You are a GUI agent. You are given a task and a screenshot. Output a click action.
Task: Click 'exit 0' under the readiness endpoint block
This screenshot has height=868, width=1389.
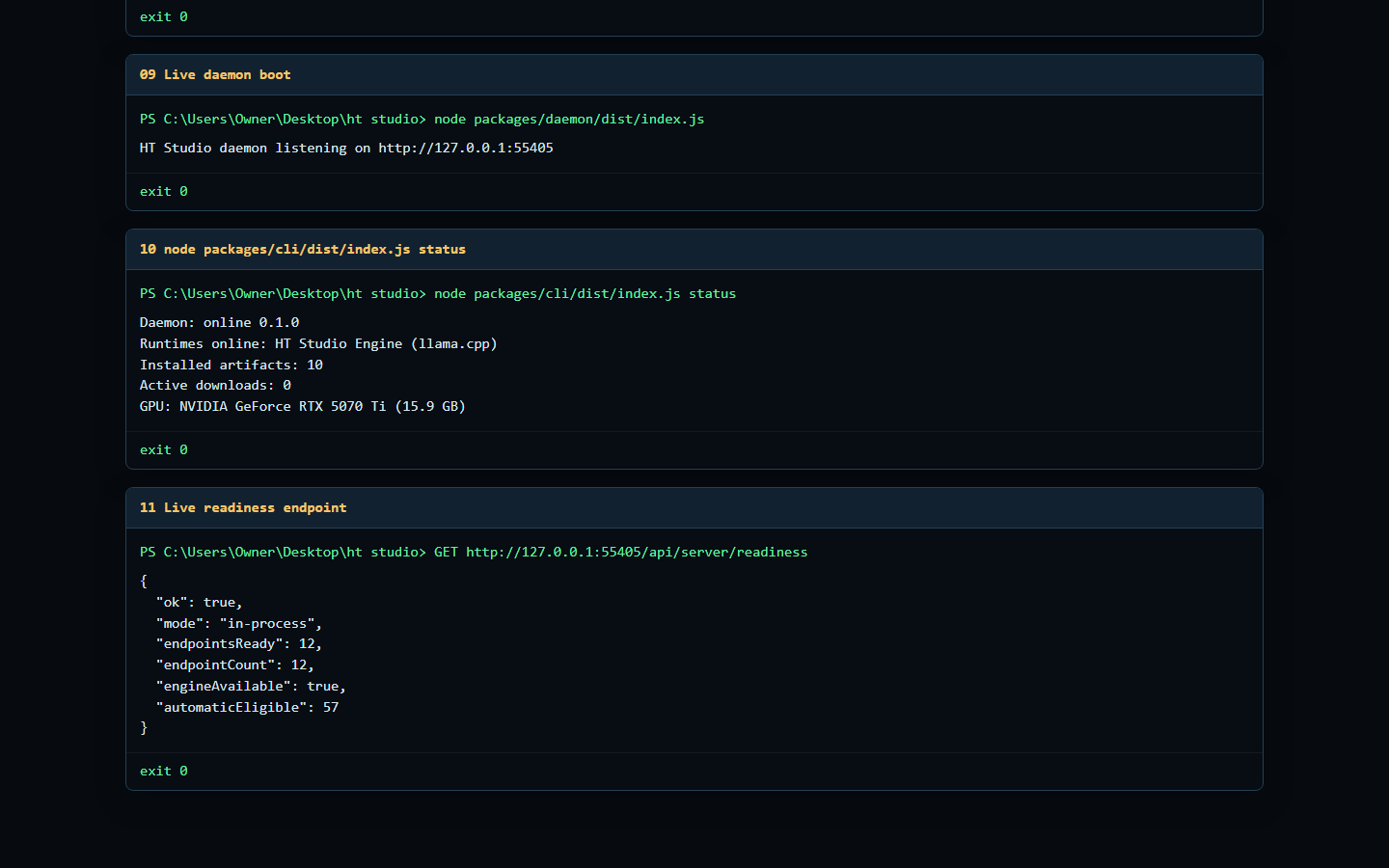click(164, 771)
